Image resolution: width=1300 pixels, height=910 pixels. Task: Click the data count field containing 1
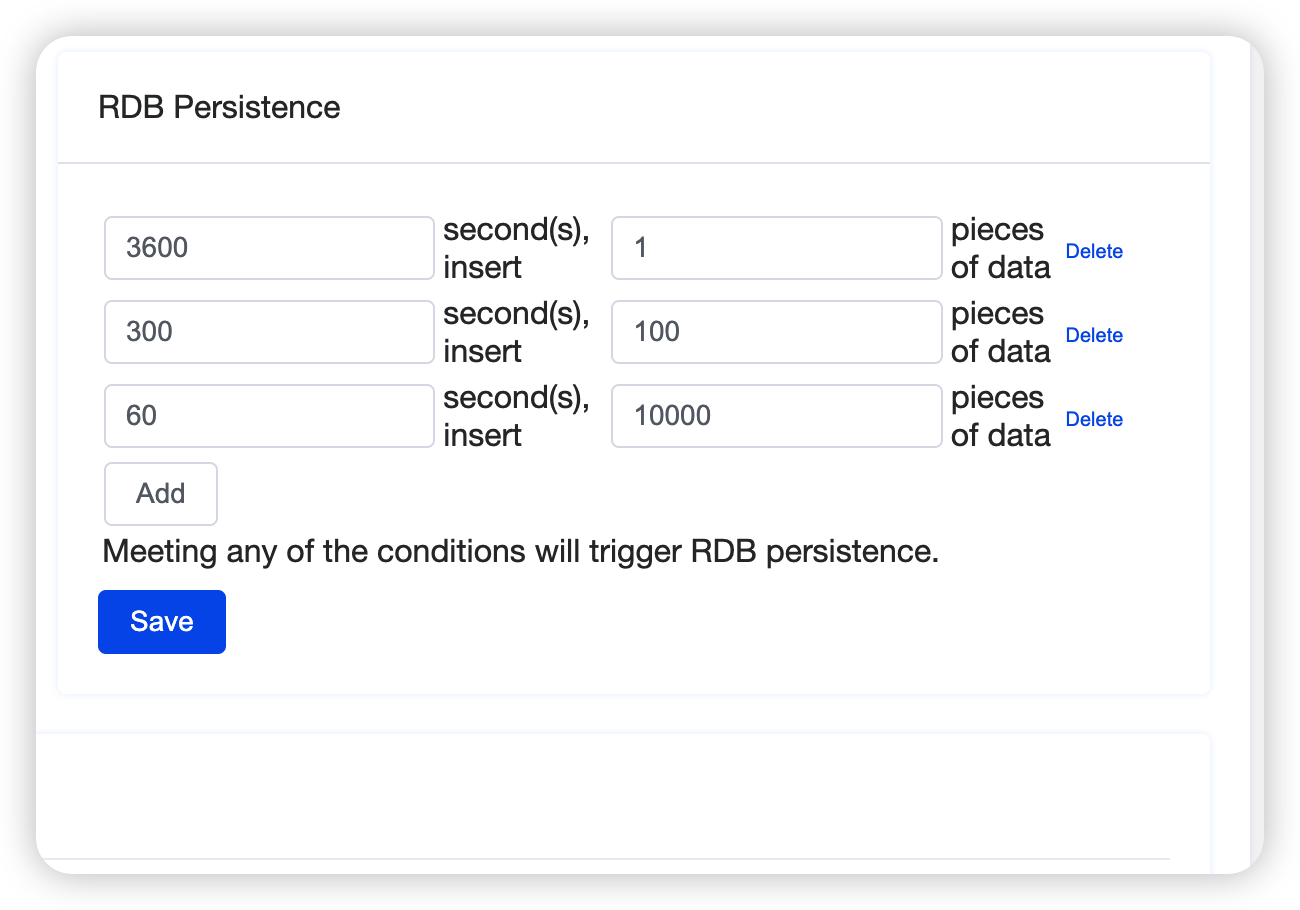(776, 248)
